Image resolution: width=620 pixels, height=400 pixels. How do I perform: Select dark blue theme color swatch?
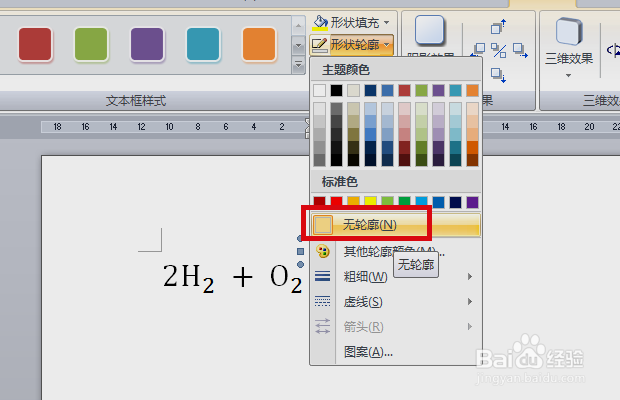click(370, 91)
